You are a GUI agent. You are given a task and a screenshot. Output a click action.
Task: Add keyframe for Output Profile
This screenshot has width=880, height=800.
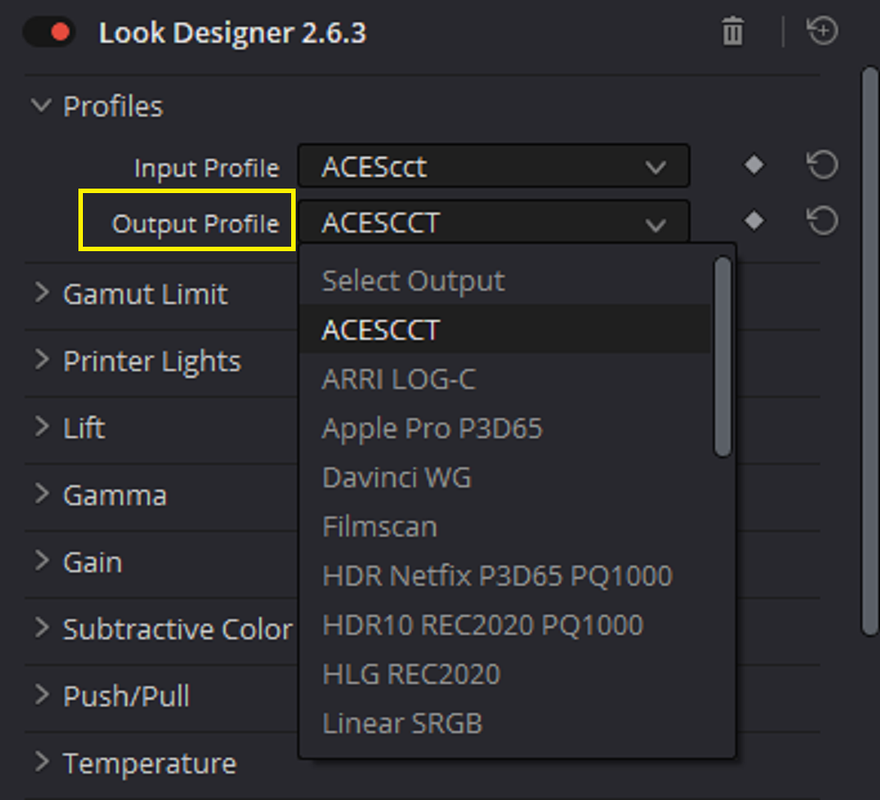pyautogui.click(x=754, y=221)
